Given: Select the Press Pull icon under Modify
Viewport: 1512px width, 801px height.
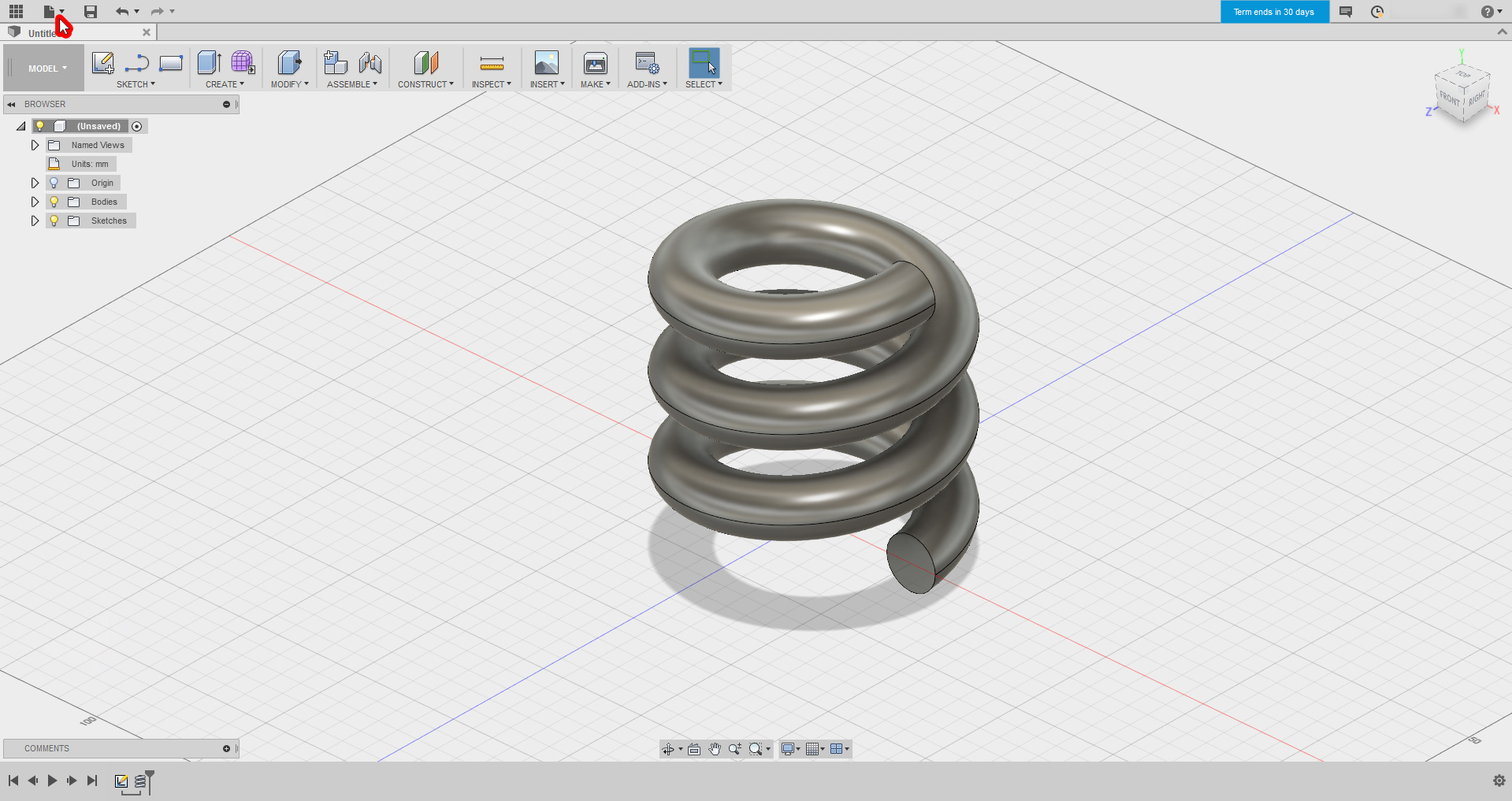Looking at the screenshot, I should (x=289, y=63).
